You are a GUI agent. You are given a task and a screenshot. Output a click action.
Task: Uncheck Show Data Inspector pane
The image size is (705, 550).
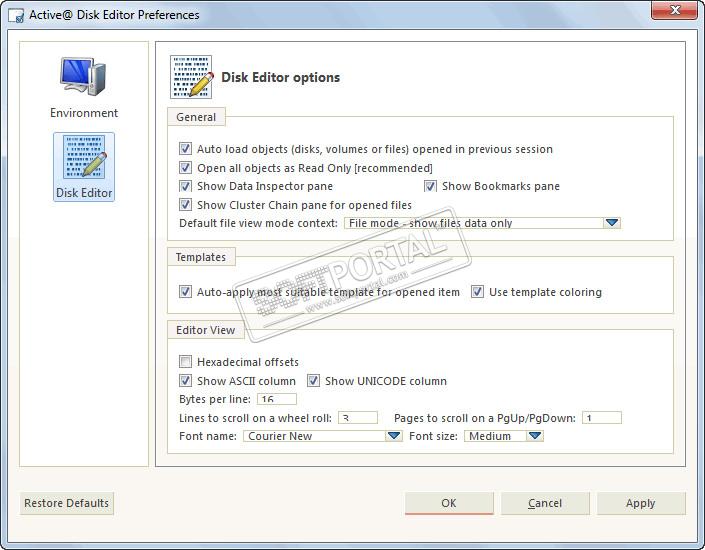pos(185,186)
